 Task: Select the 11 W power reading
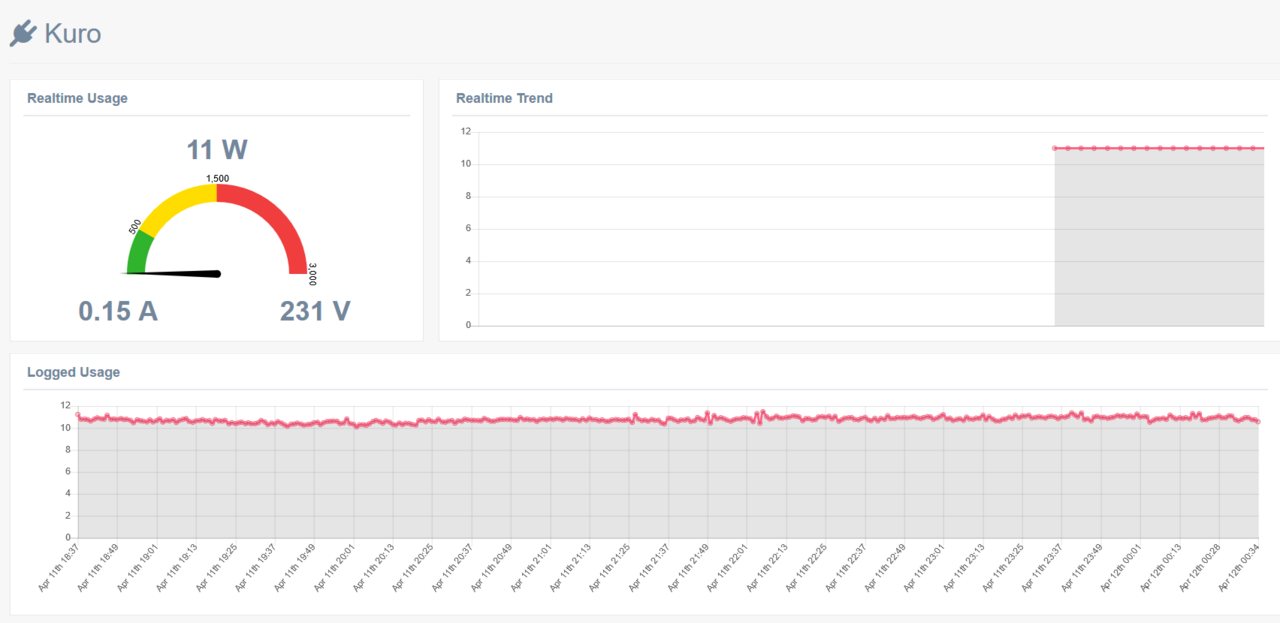(217, 150)
